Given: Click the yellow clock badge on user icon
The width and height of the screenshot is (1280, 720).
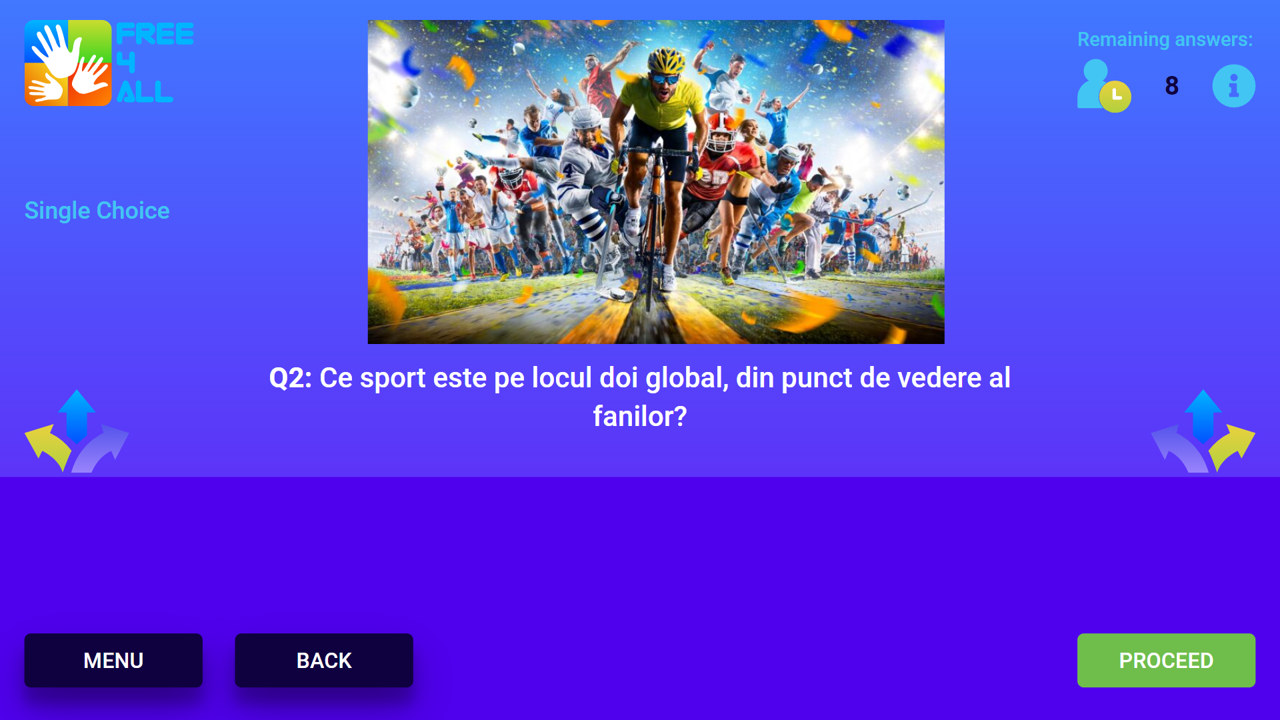Looking at the screenshot, I should click(1116, 96).
